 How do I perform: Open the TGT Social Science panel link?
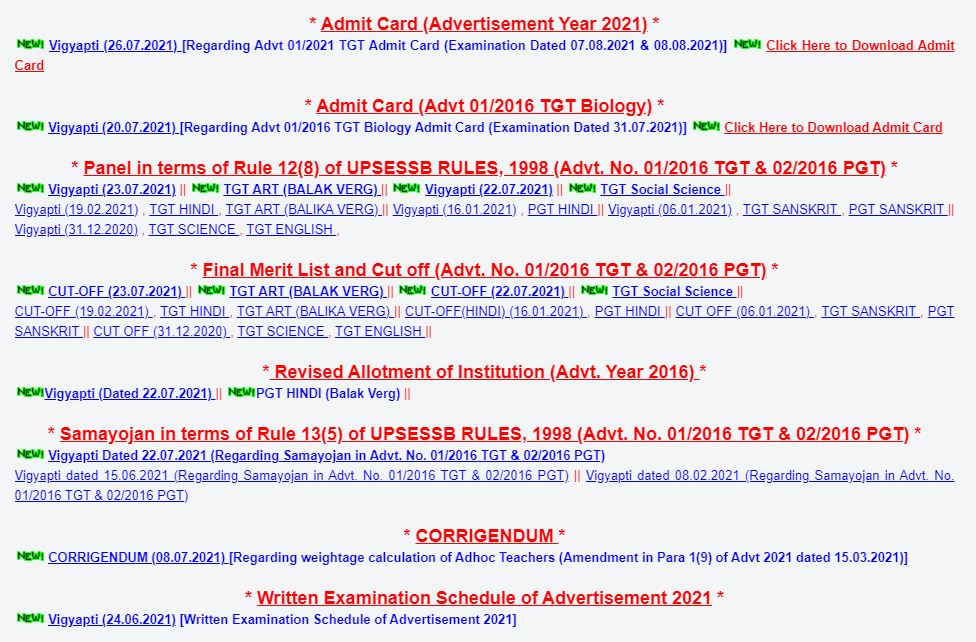pos(660,189)
